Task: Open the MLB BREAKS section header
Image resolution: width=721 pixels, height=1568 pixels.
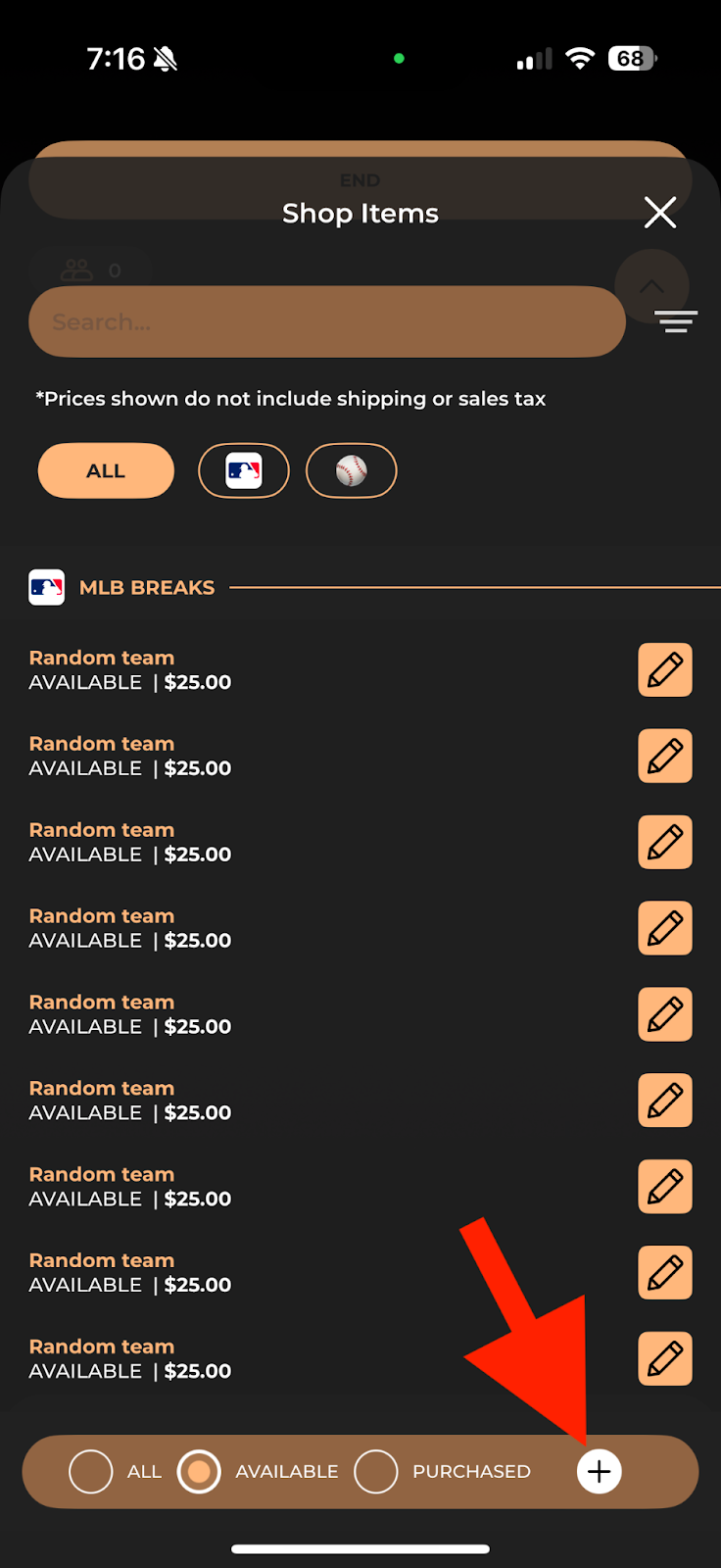Action: [146, 588]
